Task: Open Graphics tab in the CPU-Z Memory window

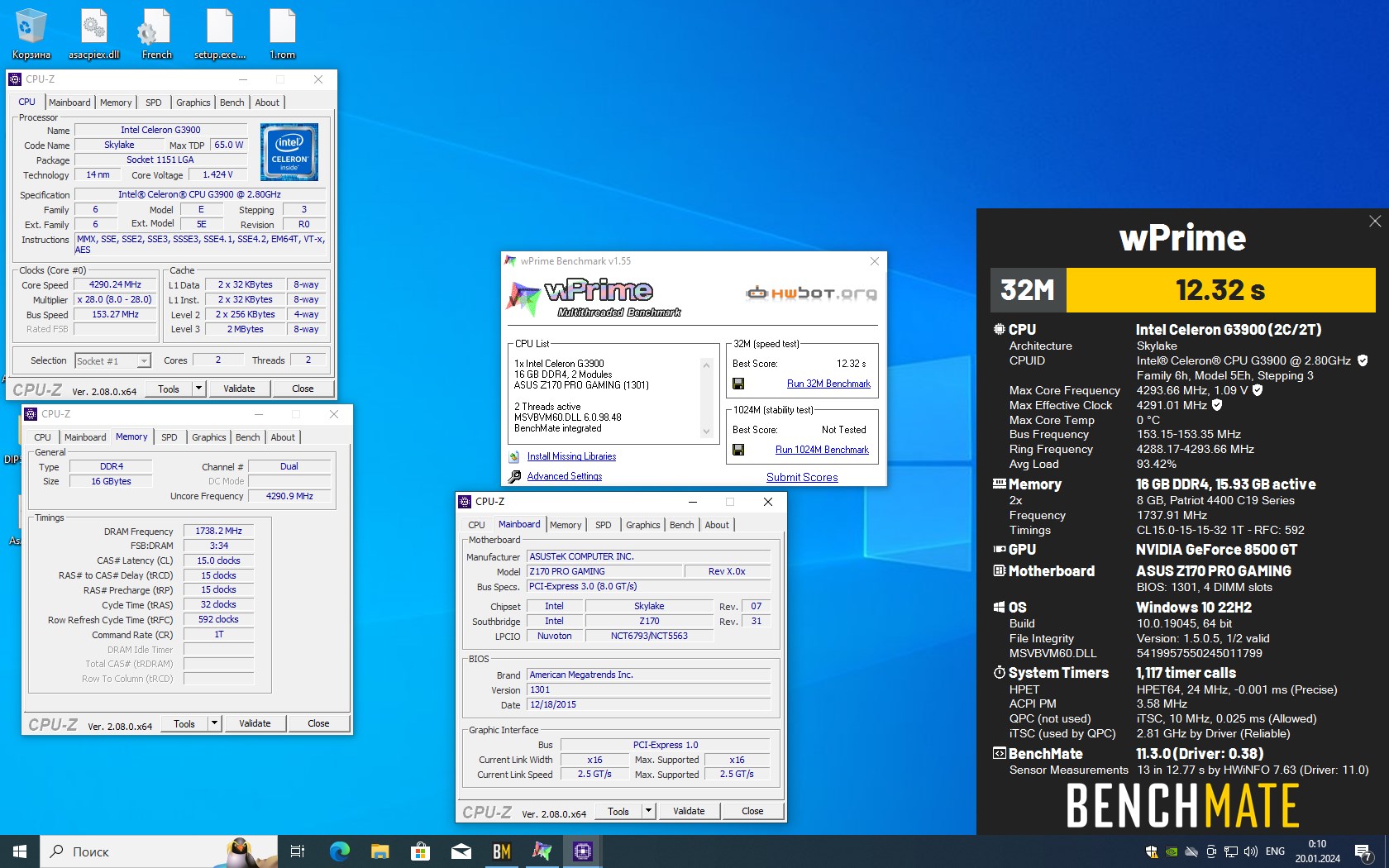Action: click(209, 437)
